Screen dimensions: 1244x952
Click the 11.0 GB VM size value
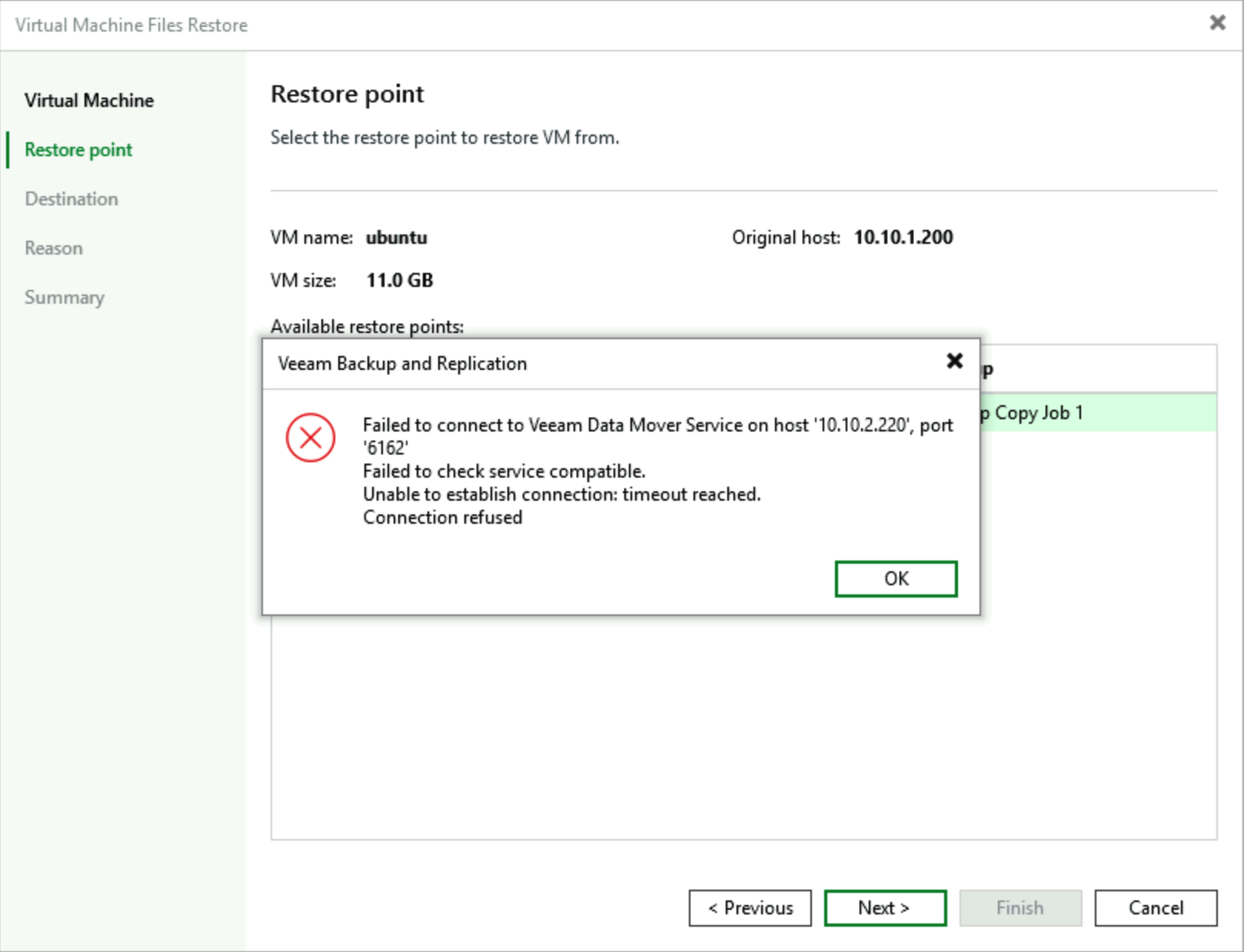[399, 281]
